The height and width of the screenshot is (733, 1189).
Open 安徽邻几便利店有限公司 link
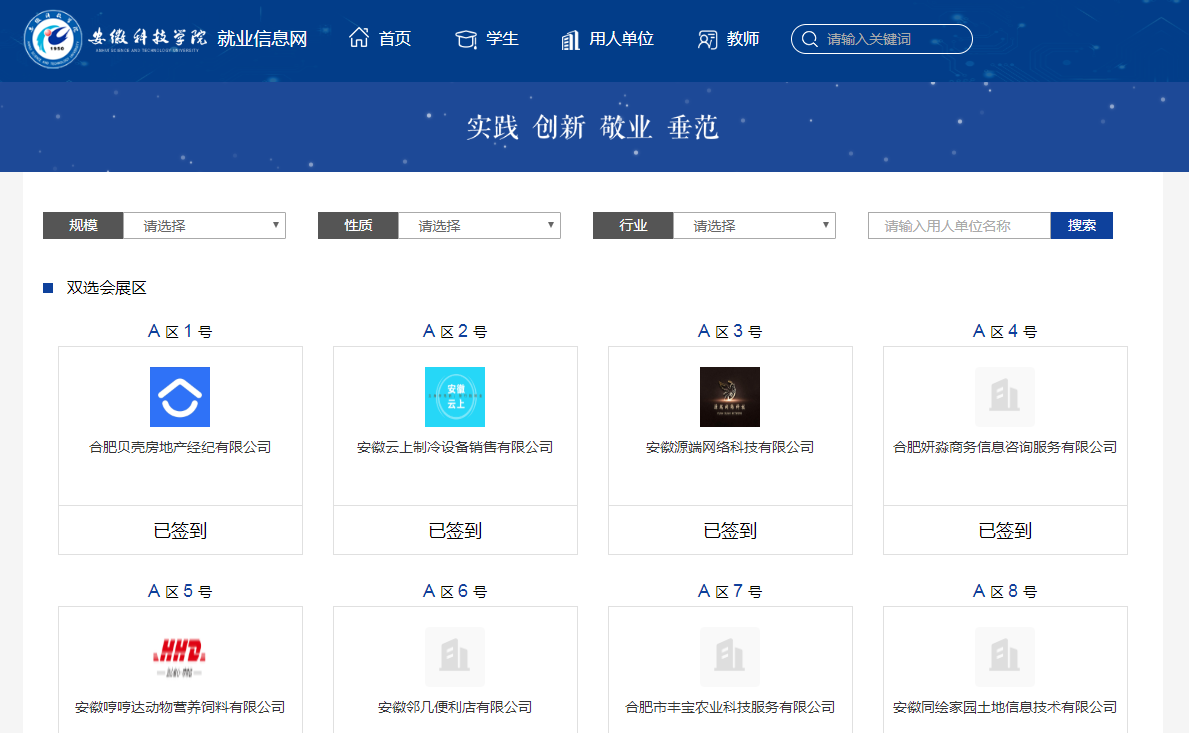pos(455,707)
